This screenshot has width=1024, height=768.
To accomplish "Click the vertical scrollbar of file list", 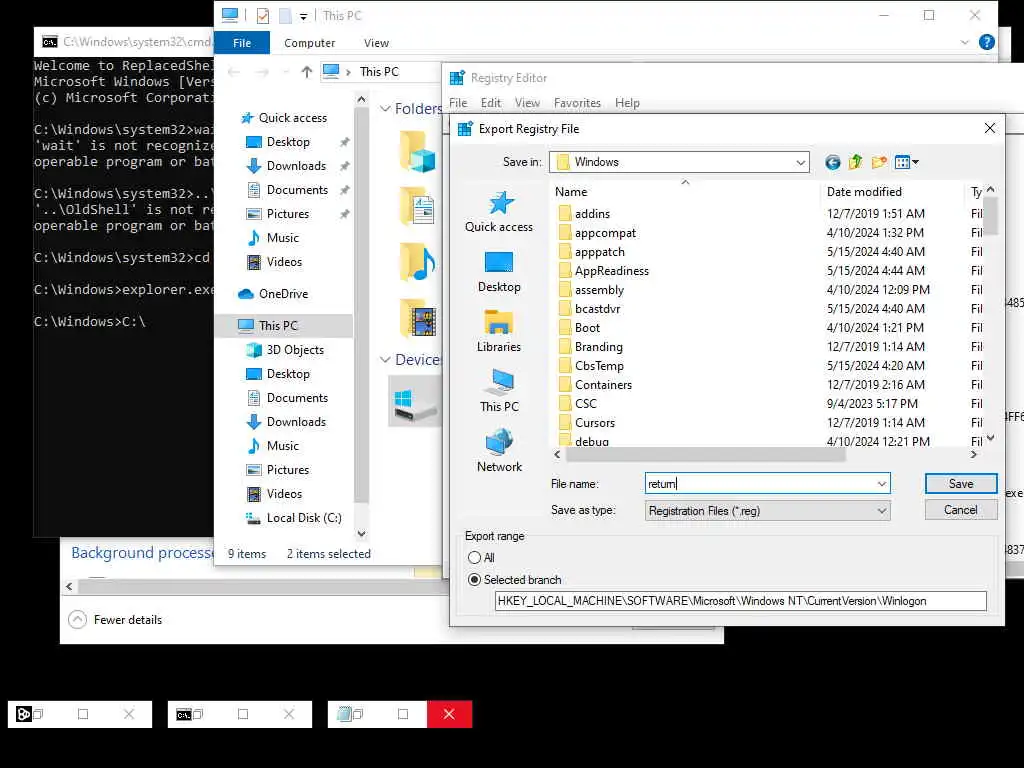I will point(990,216).
